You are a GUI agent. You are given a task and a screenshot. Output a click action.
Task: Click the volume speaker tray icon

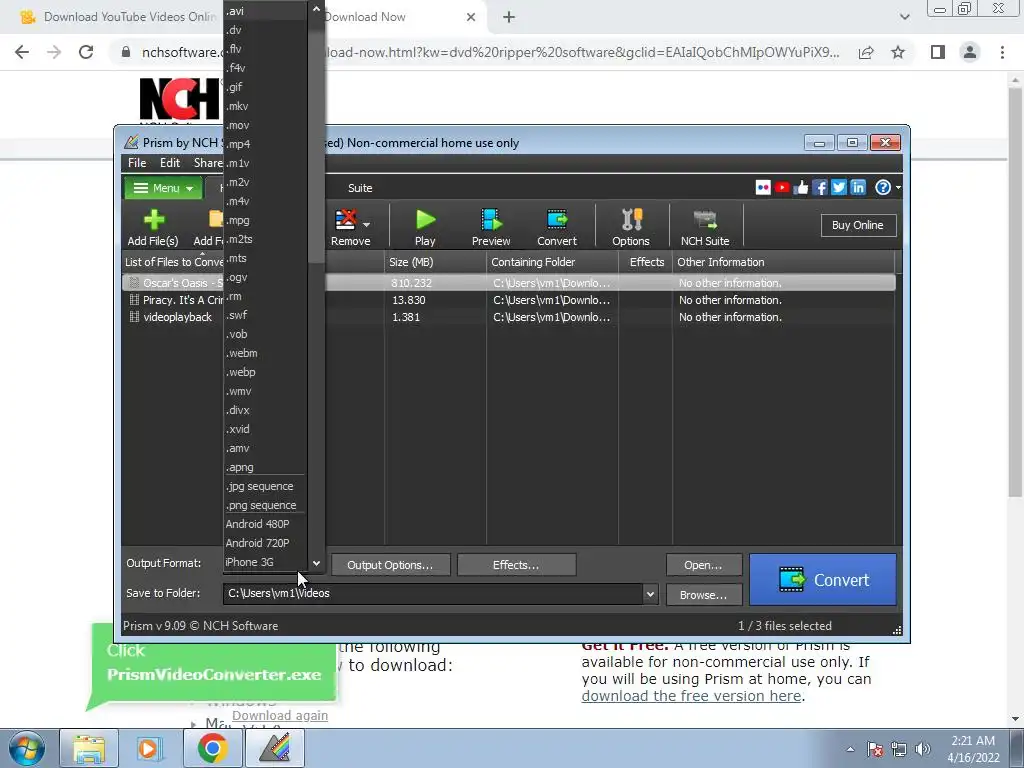click(923, 749)
